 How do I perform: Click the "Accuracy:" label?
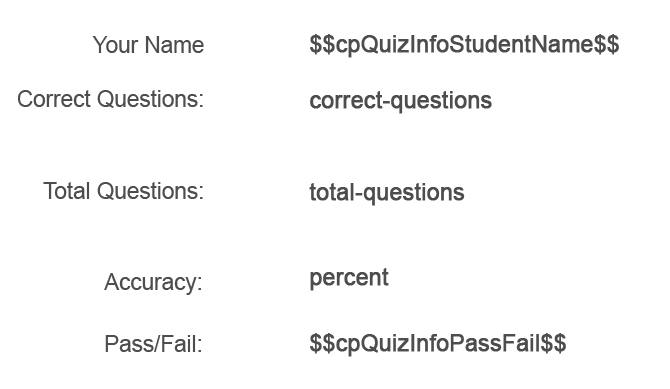[153, 282]
